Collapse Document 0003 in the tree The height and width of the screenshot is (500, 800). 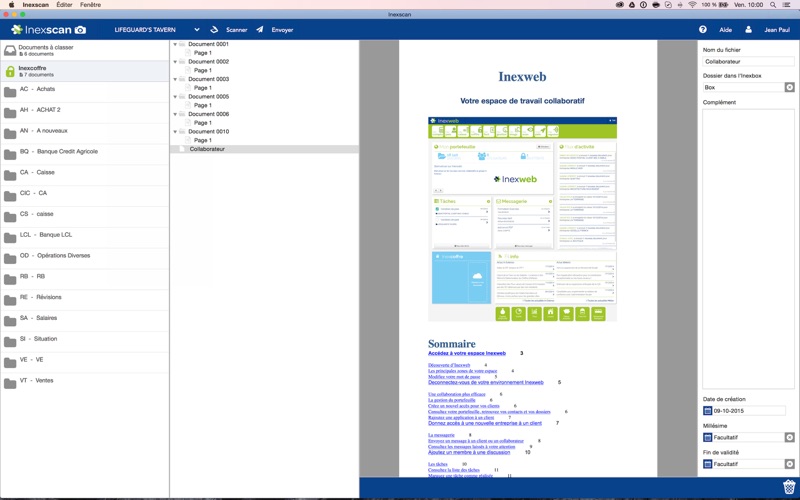pyautogui.click(x=175, y=79)
